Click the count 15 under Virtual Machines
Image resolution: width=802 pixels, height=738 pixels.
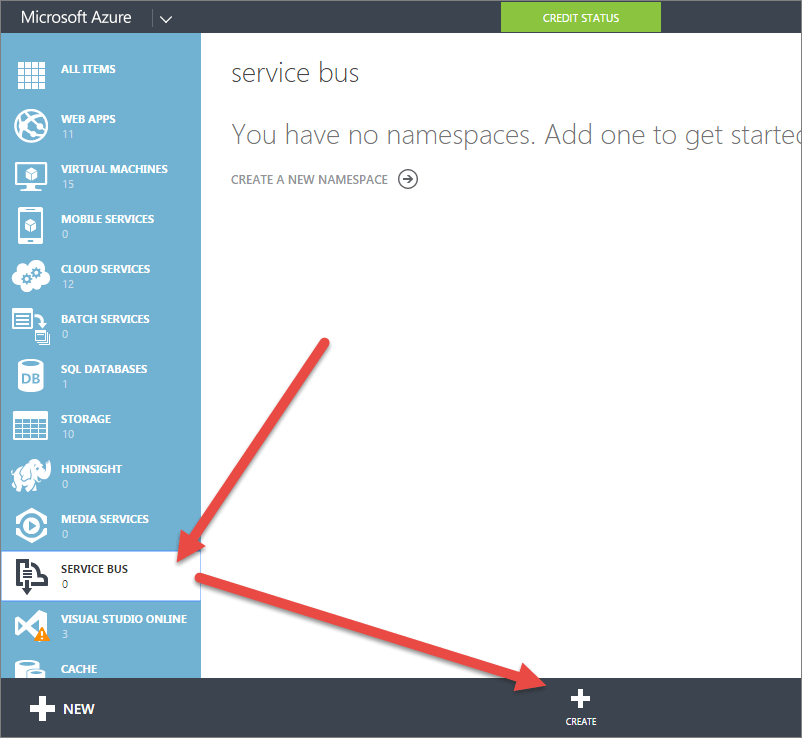69,184
